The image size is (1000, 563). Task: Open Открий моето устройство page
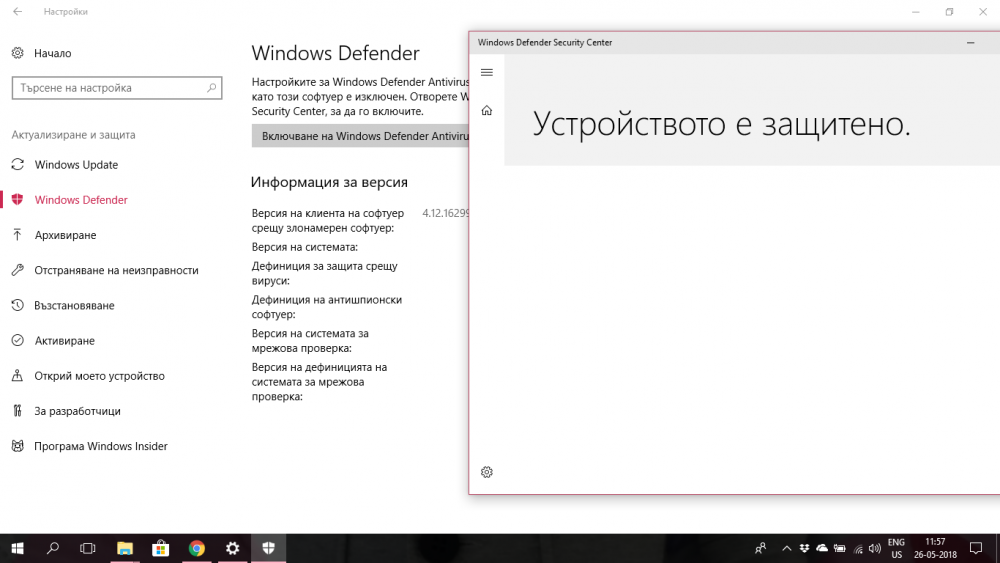[x=99, y=376]
